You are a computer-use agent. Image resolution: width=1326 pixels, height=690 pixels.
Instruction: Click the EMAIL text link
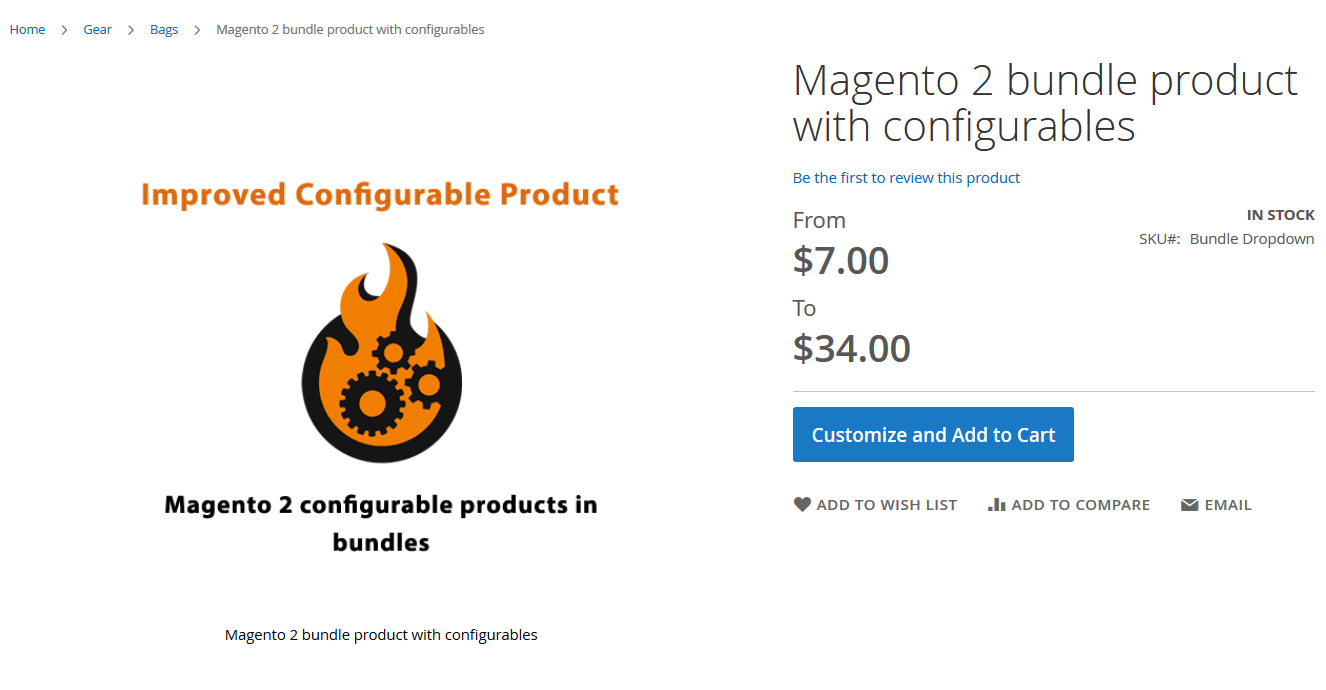click(x=1228, y=505)
